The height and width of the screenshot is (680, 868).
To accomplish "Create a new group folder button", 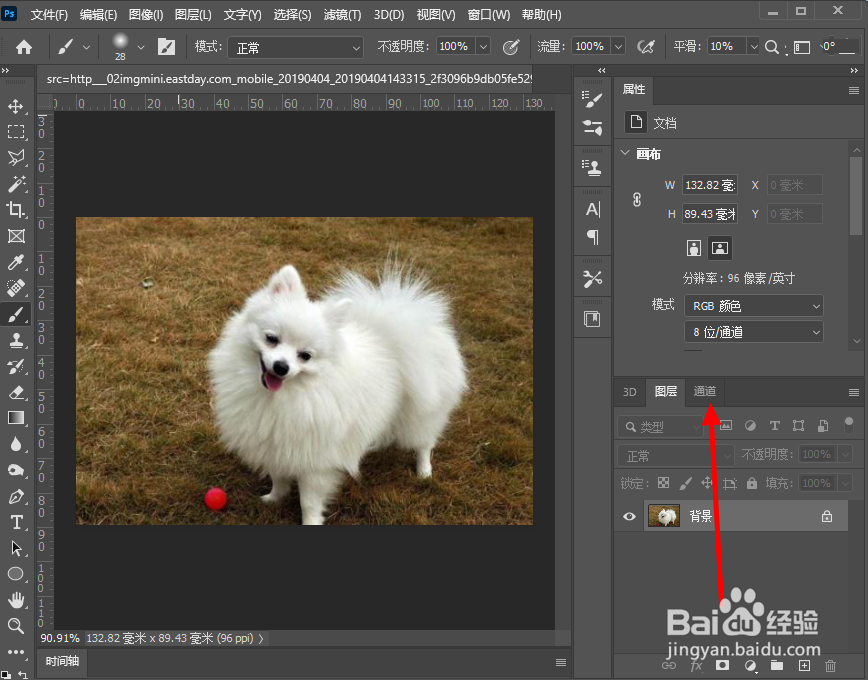I will click(777, 665).
